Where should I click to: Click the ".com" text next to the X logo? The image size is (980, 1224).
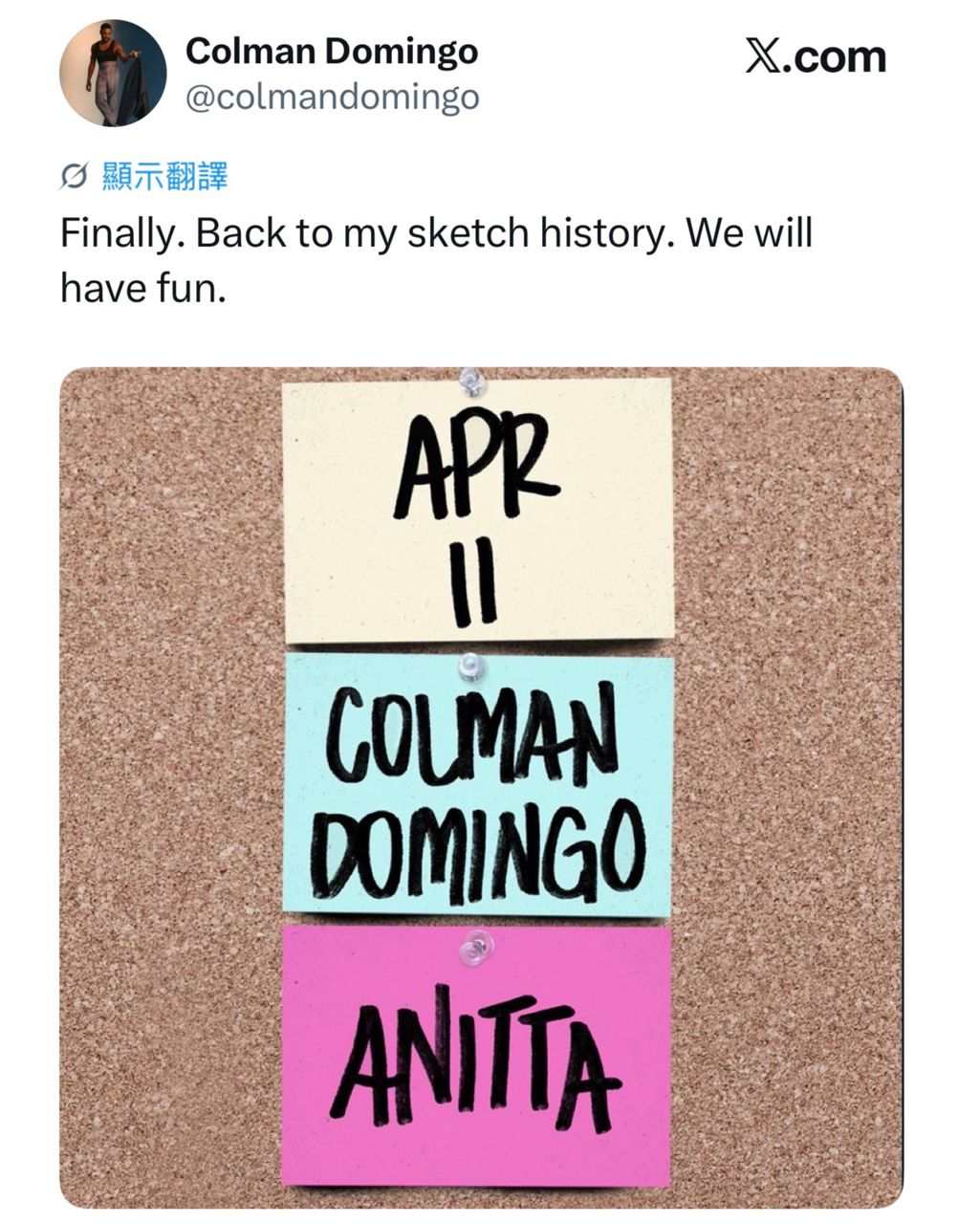click(x=835, y=57)
